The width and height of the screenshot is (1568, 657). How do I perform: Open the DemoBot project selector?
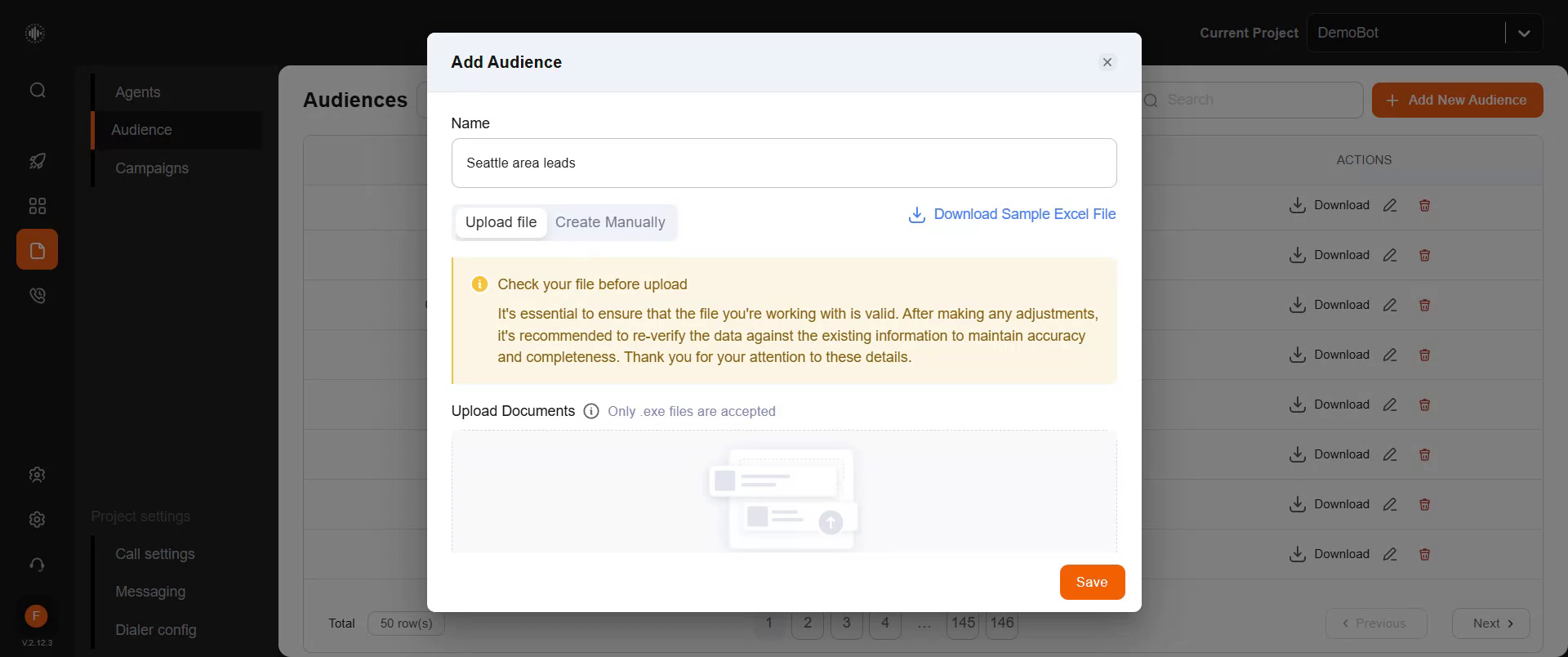[x=1424, y=33]
